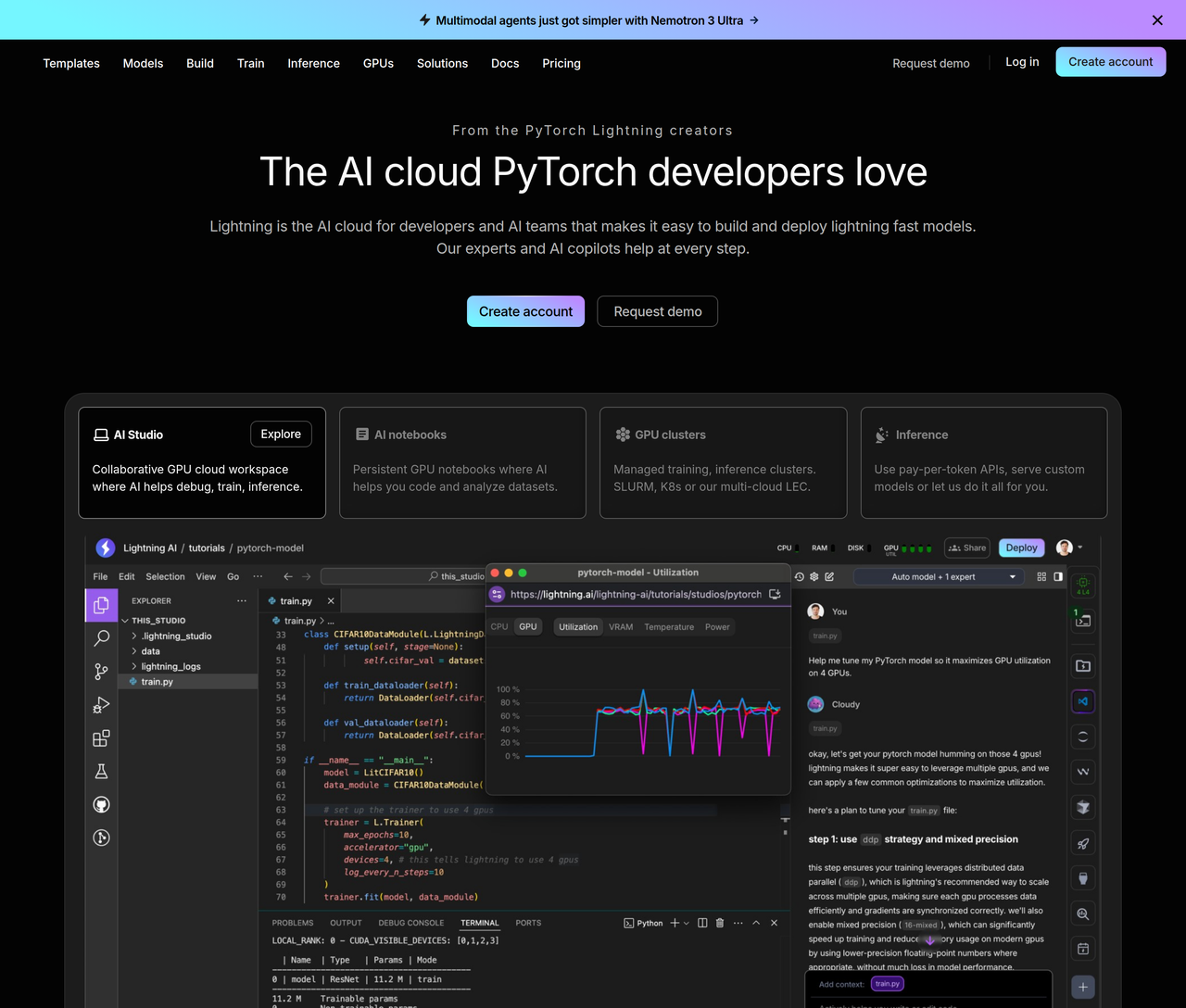Open the File menu in the editor
The height and width of the screenshot is (1008, 1186).
click(x=100, y=576)
